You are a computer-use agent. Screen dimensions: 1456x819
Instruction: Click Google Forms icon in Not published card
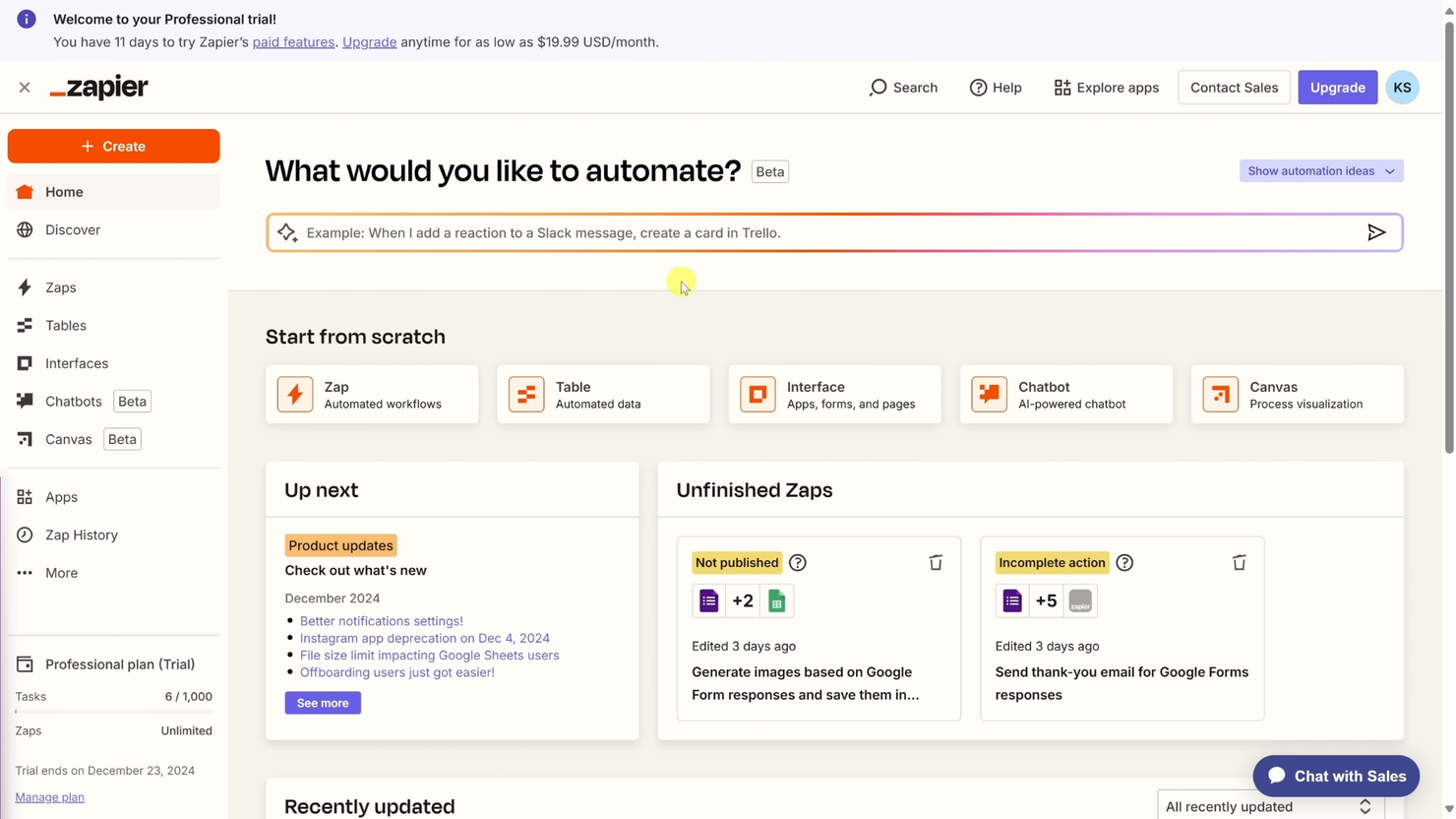point(709,600)
